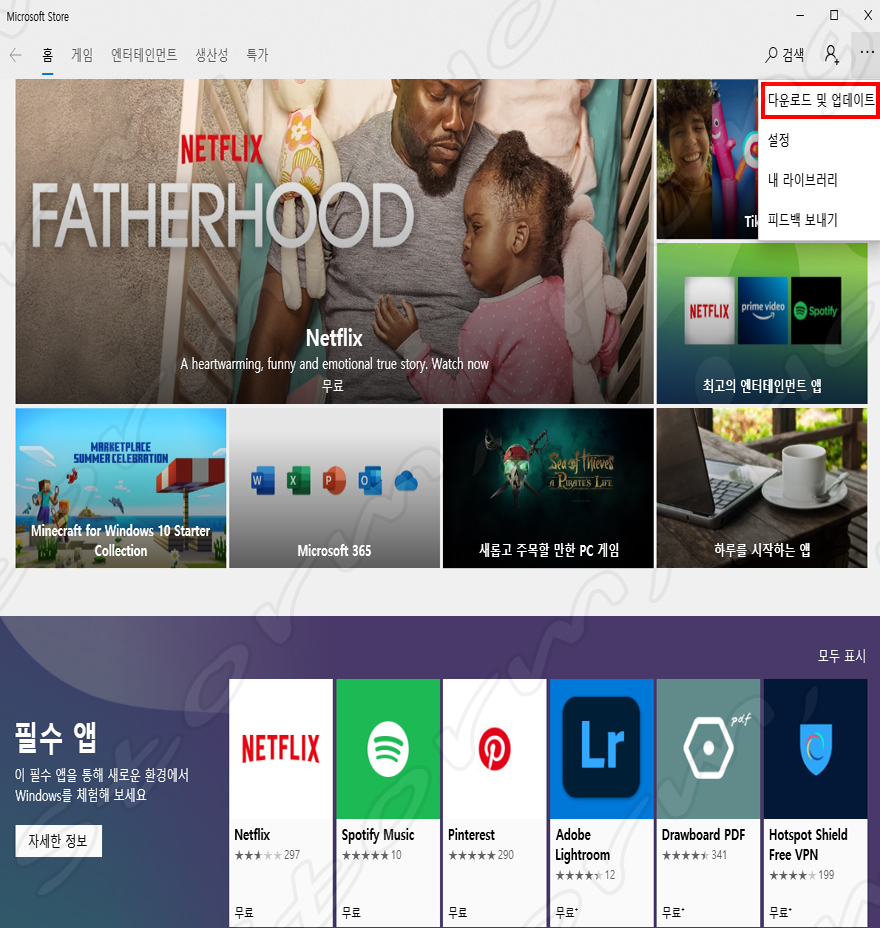
Task: Open the Netflix app card icon
Action: 281,749
